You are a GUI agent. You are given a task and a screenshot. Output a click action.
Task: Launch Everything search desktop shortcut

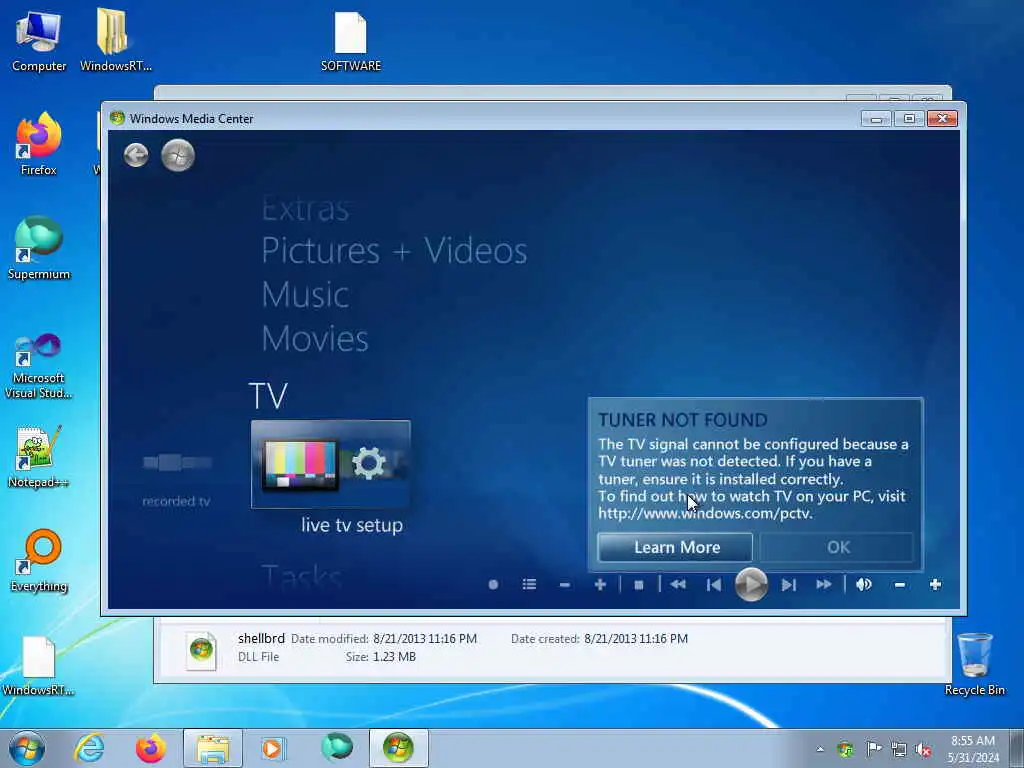pyautogui.click(x=39, y=560)
